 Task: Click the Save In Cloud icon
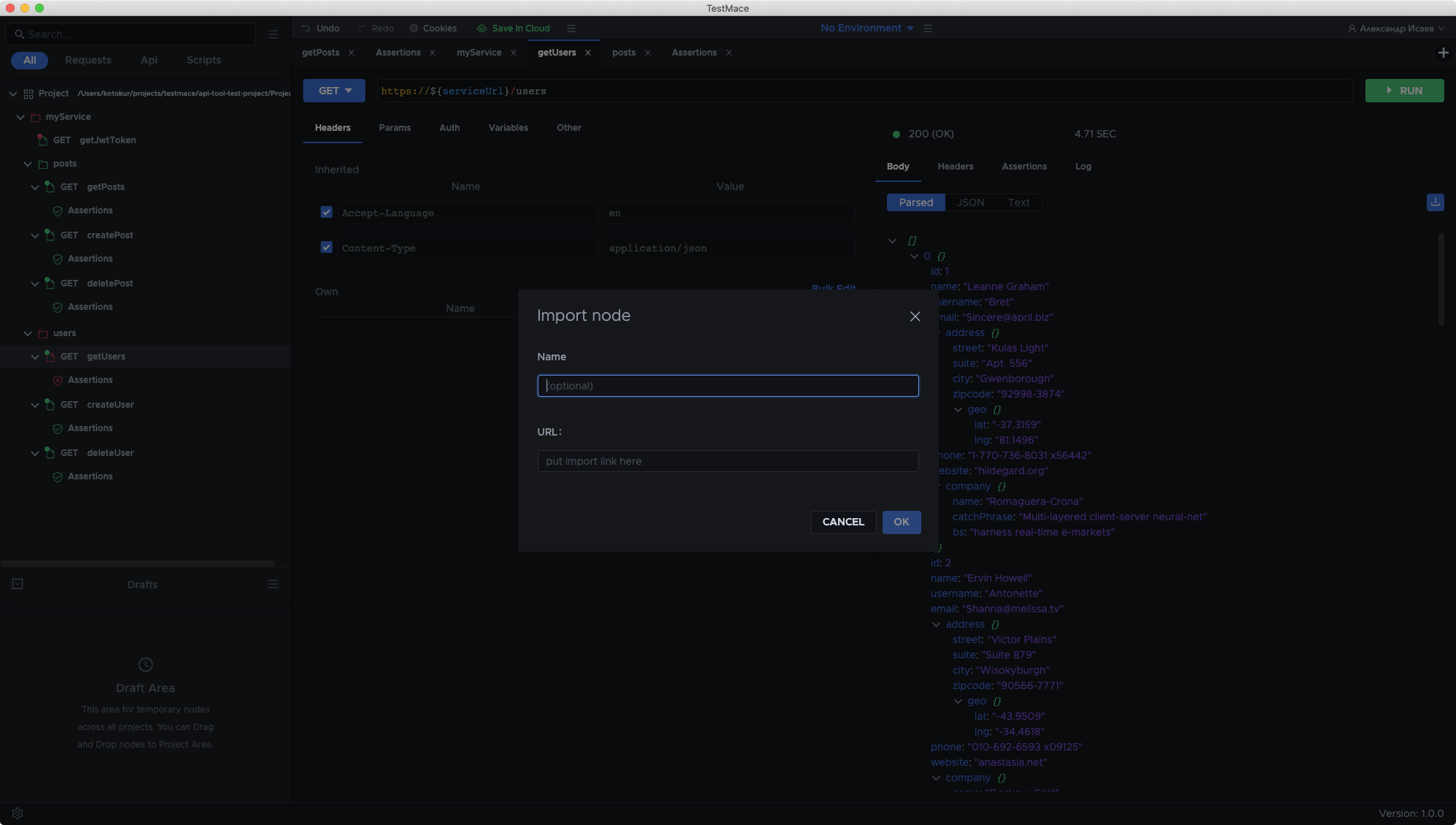point(481,28)
